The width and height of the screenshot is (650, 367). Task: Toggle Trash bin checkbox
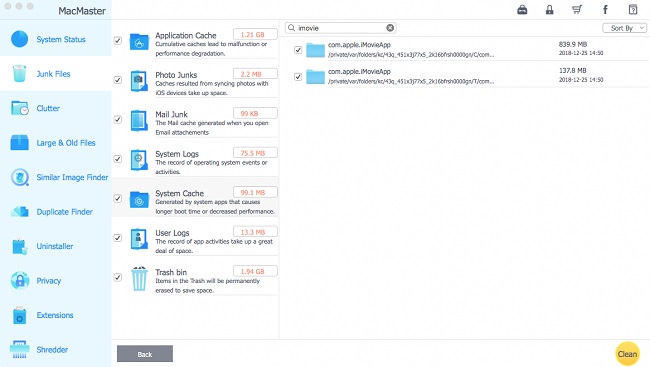(118, 277)
